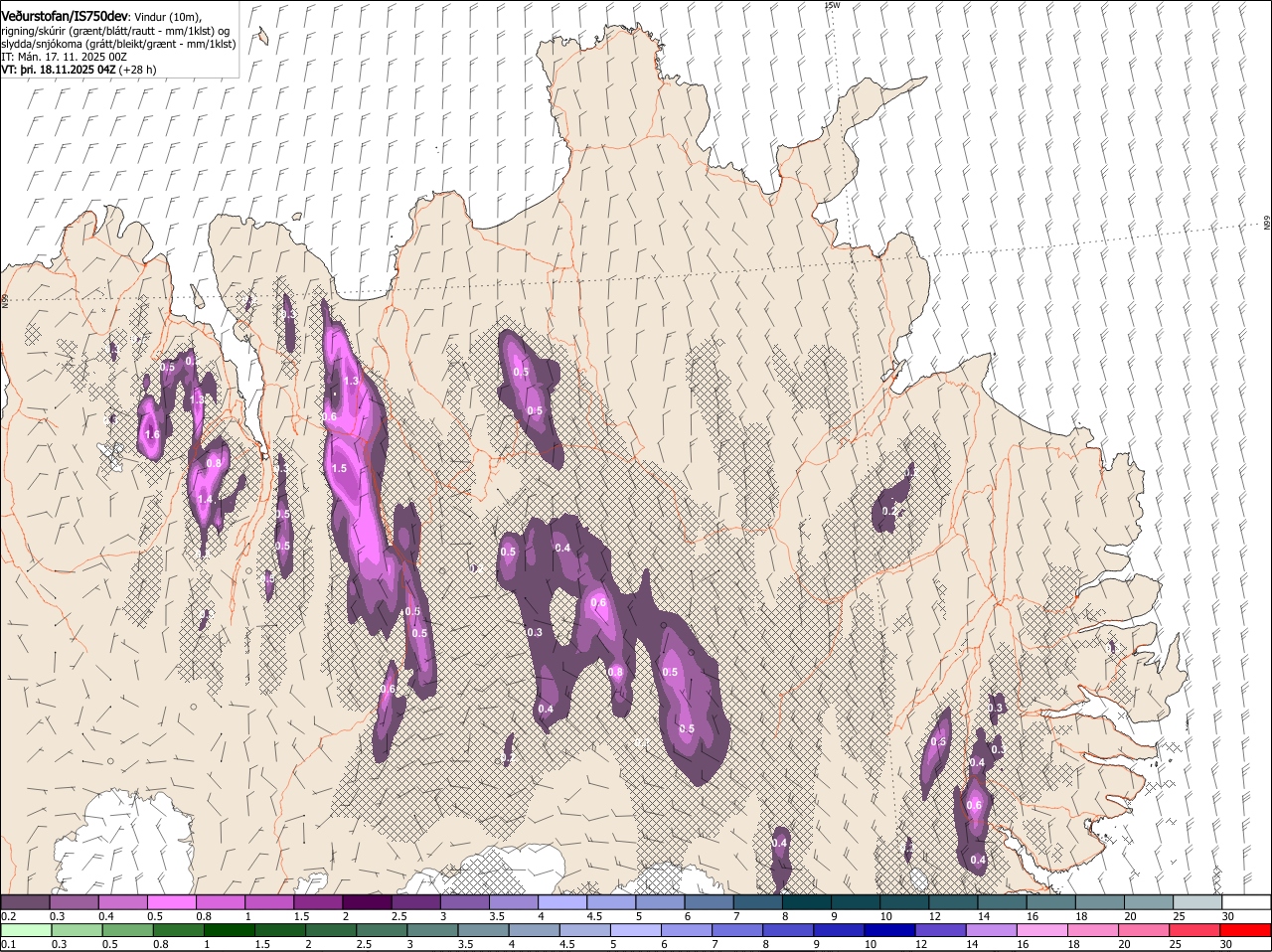Select the darkest green 1 rain-scale swatch
This screenshot has width=1272, height=952.
[x=229, y=930]
